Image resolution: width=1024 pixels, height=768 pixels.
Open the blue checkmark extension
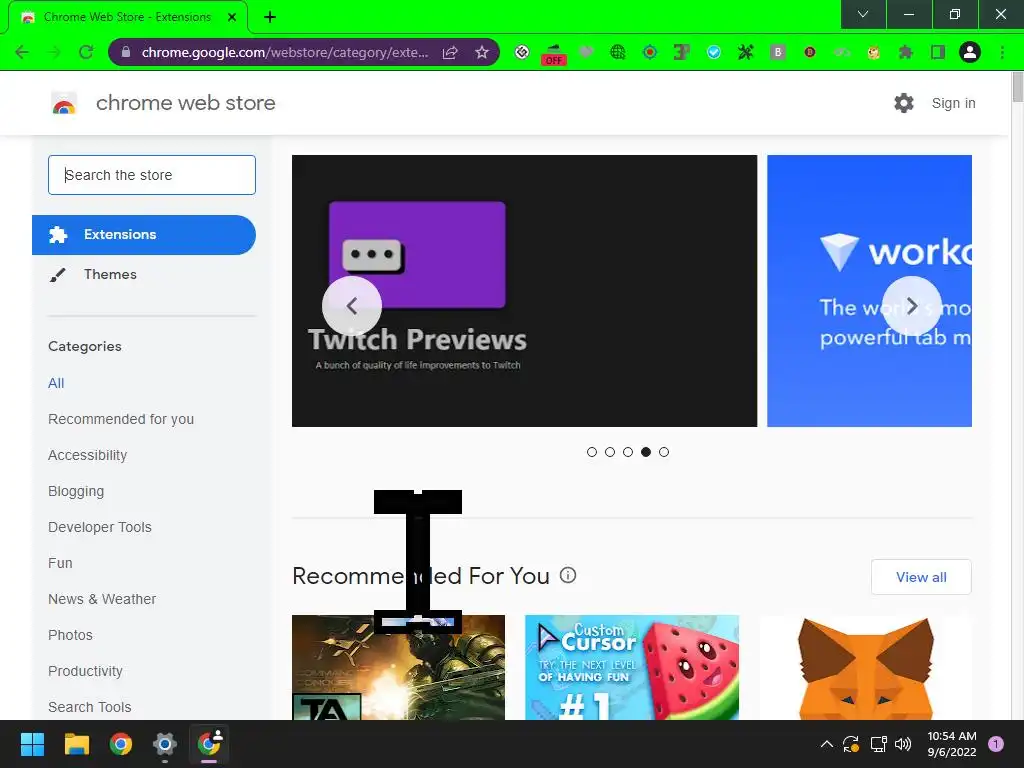click(x=714, y=52)
